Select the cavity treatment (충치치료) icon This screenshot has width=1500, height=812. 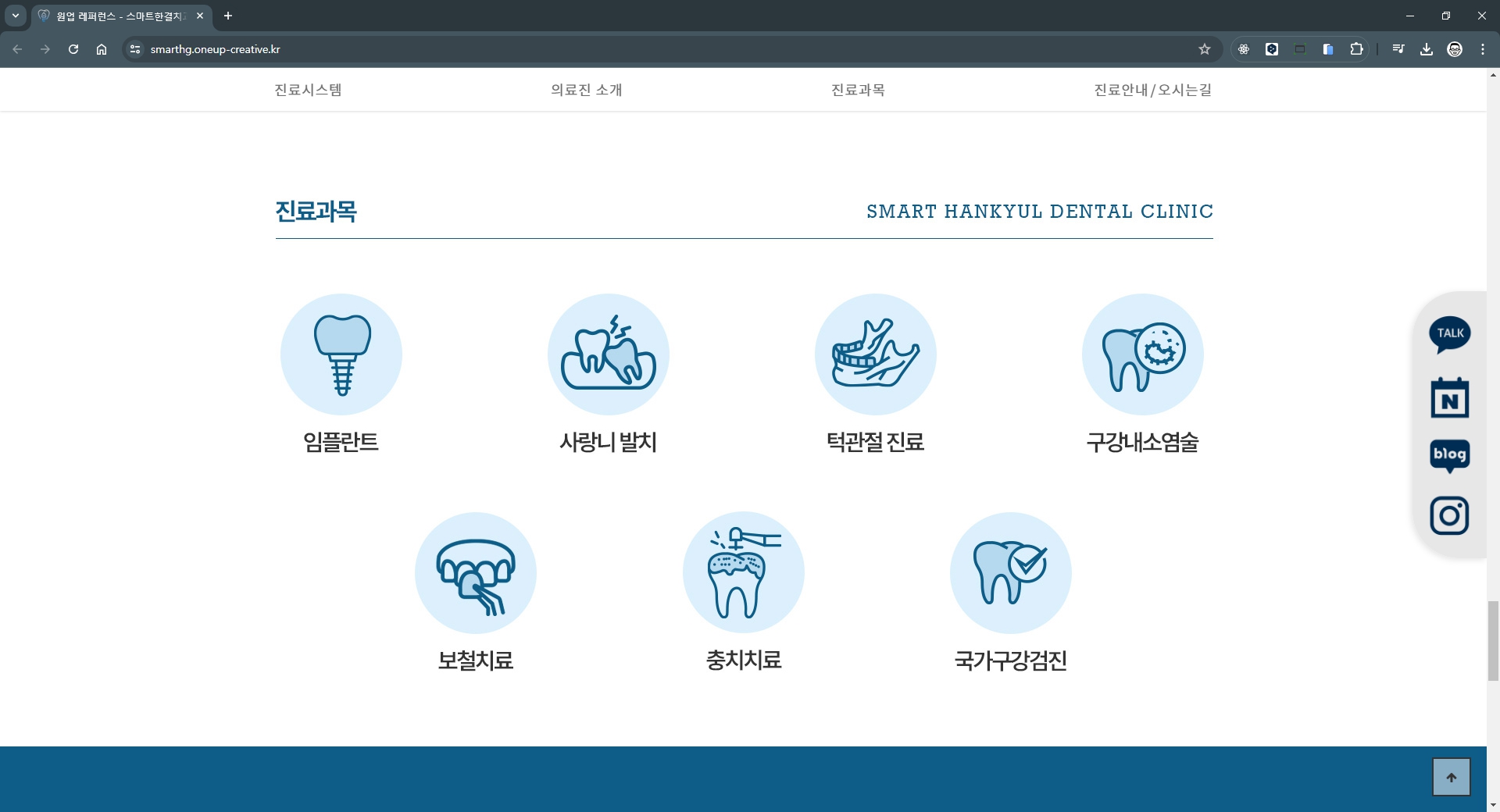(x=744, y=573)
